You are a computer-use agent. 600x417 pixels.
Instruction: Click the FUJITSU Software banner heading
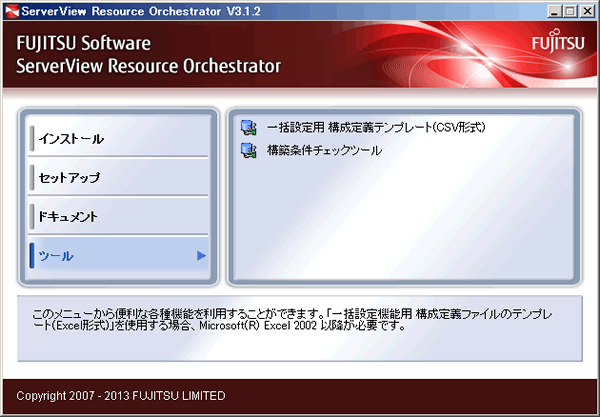tap(83, 43)
